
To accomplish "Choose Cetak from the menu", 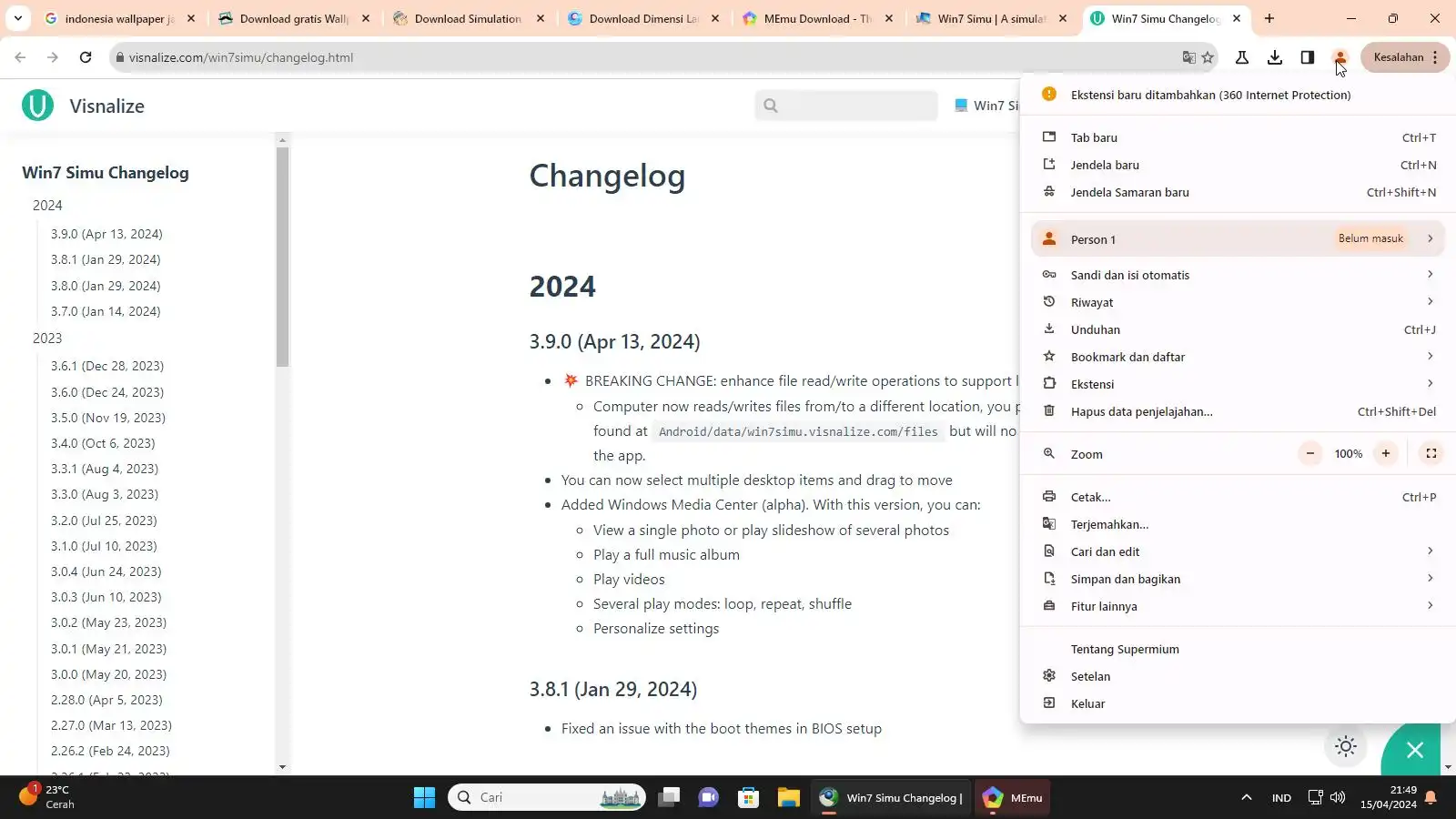I will point(1238,497).
